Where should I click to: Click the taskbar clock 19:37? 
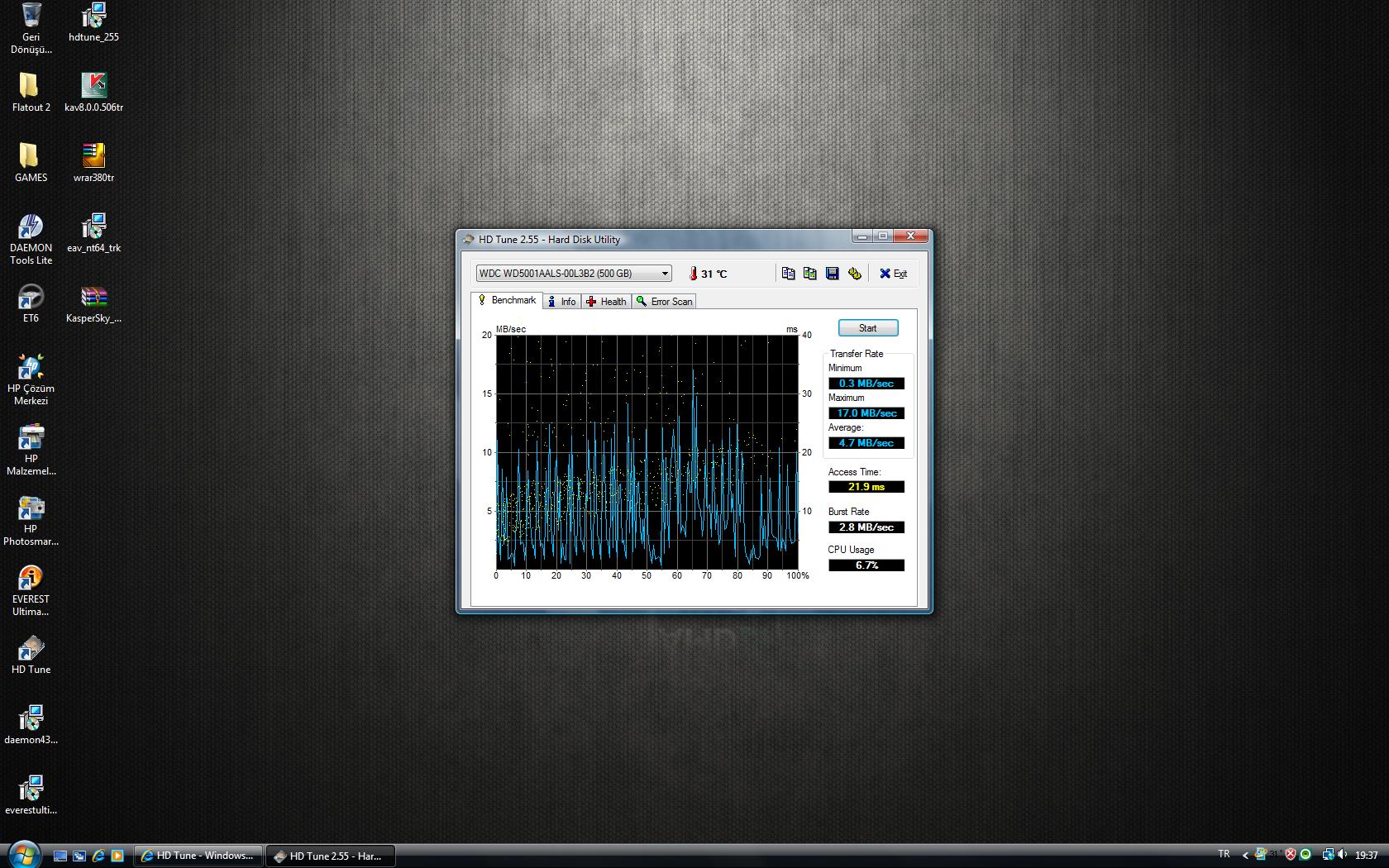click(1366, 856)
